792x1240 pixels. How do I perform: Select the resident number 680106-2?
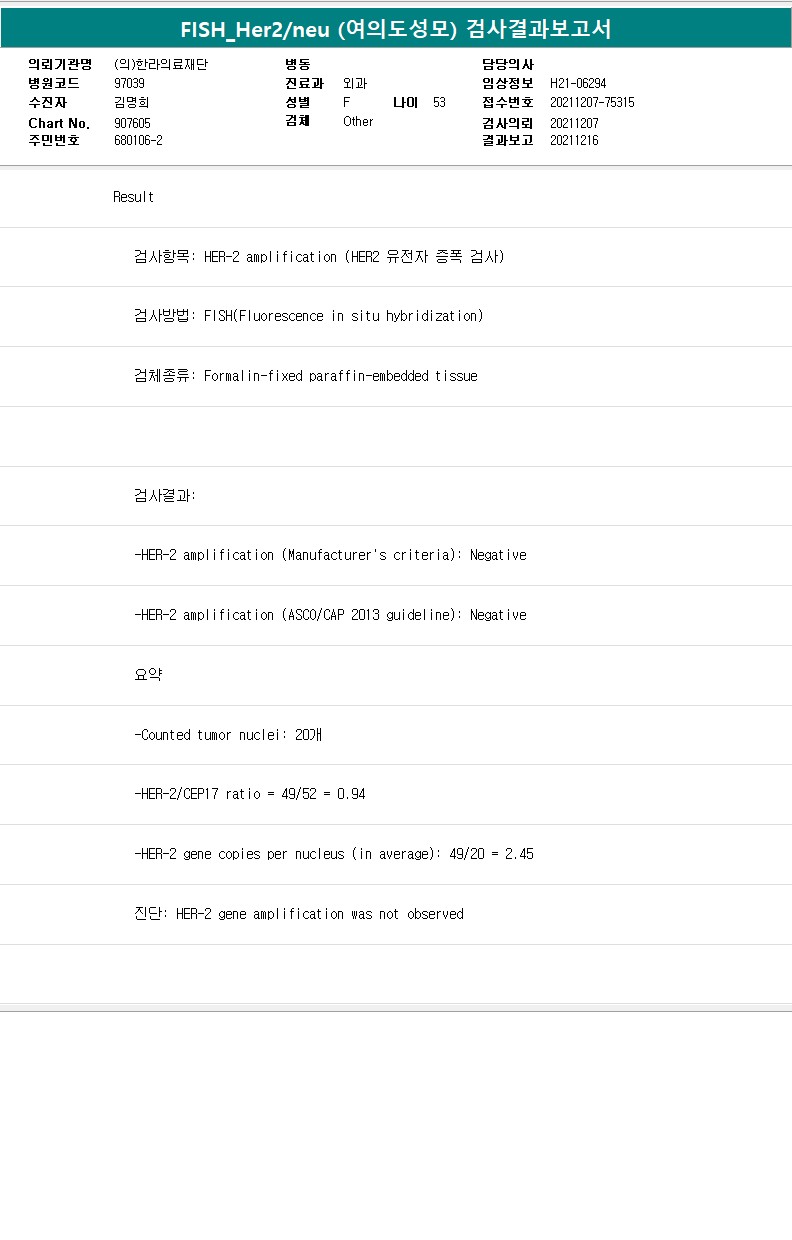coord(138,141)
